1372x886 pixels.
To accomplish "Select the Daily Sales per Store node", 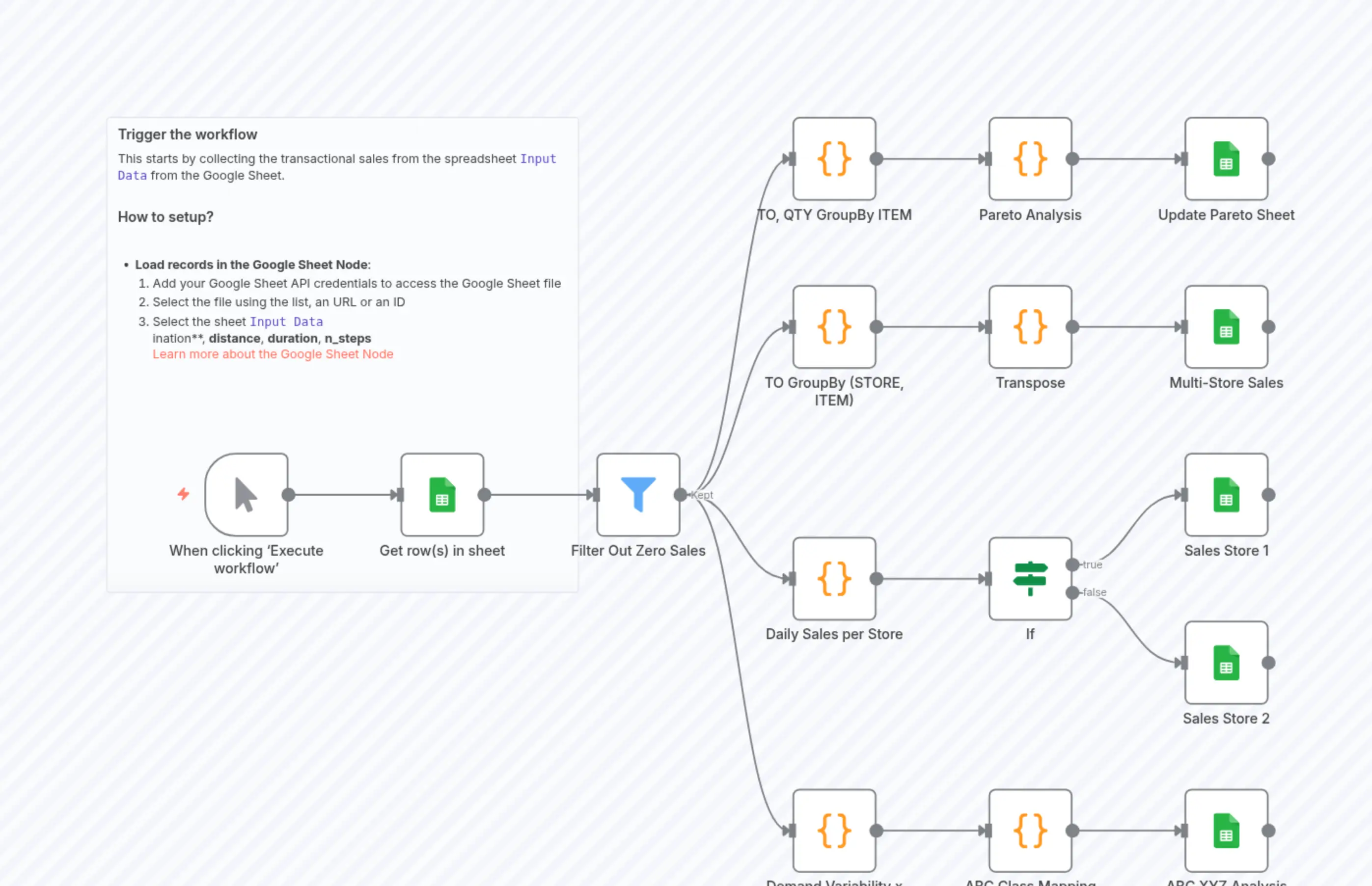I will point(833,579).
